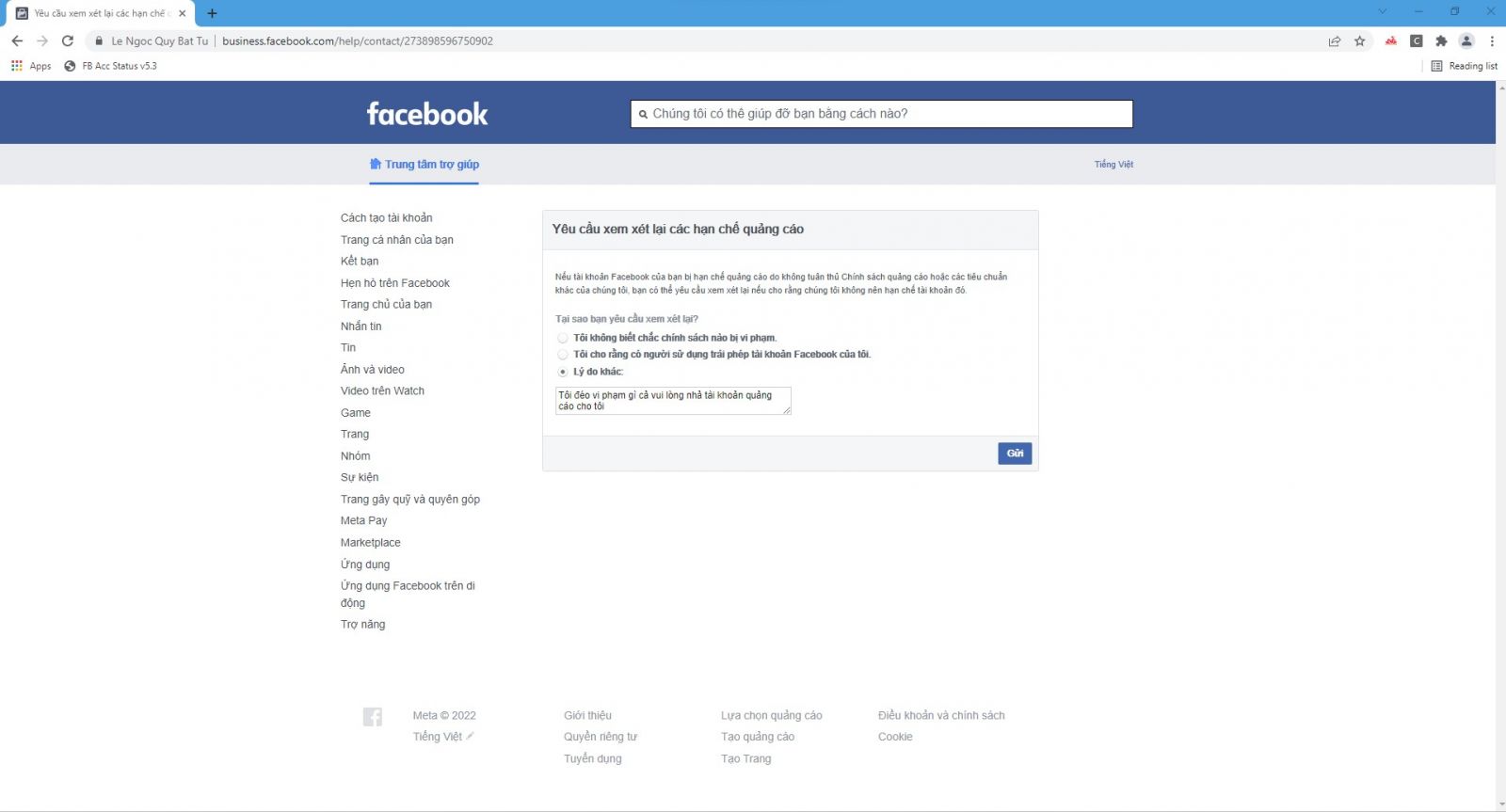This screenshot has height=812, width=1506.
Task: Click the help search input field
Action: (881, 114)
